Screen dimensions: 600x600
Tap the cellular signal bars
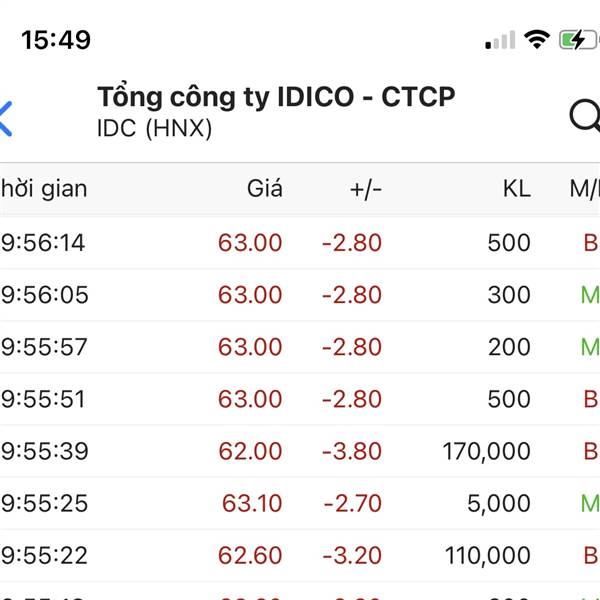500,40
